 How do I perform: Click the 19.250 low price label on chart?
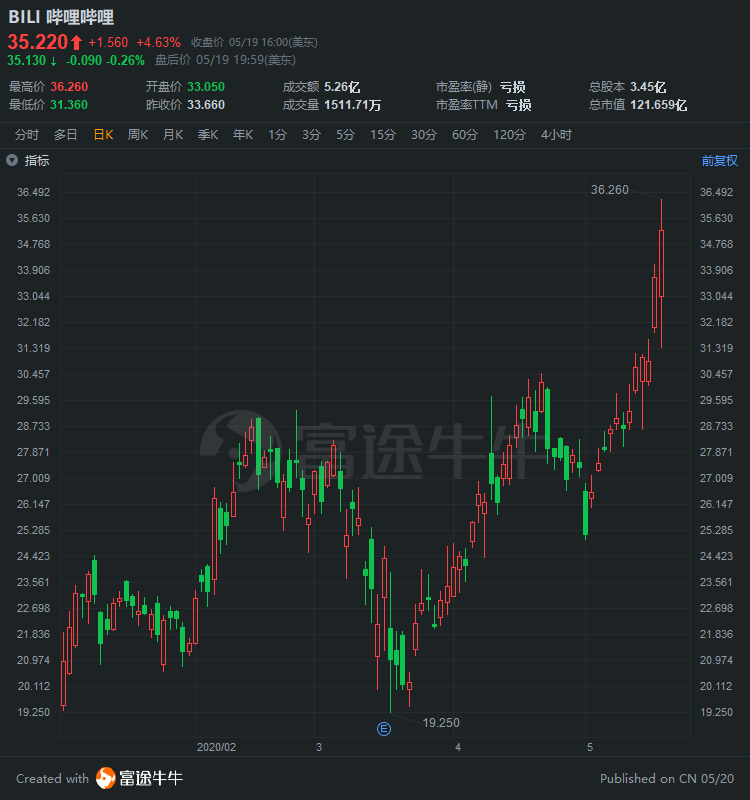pyautogui.click(x=441, y=722)
